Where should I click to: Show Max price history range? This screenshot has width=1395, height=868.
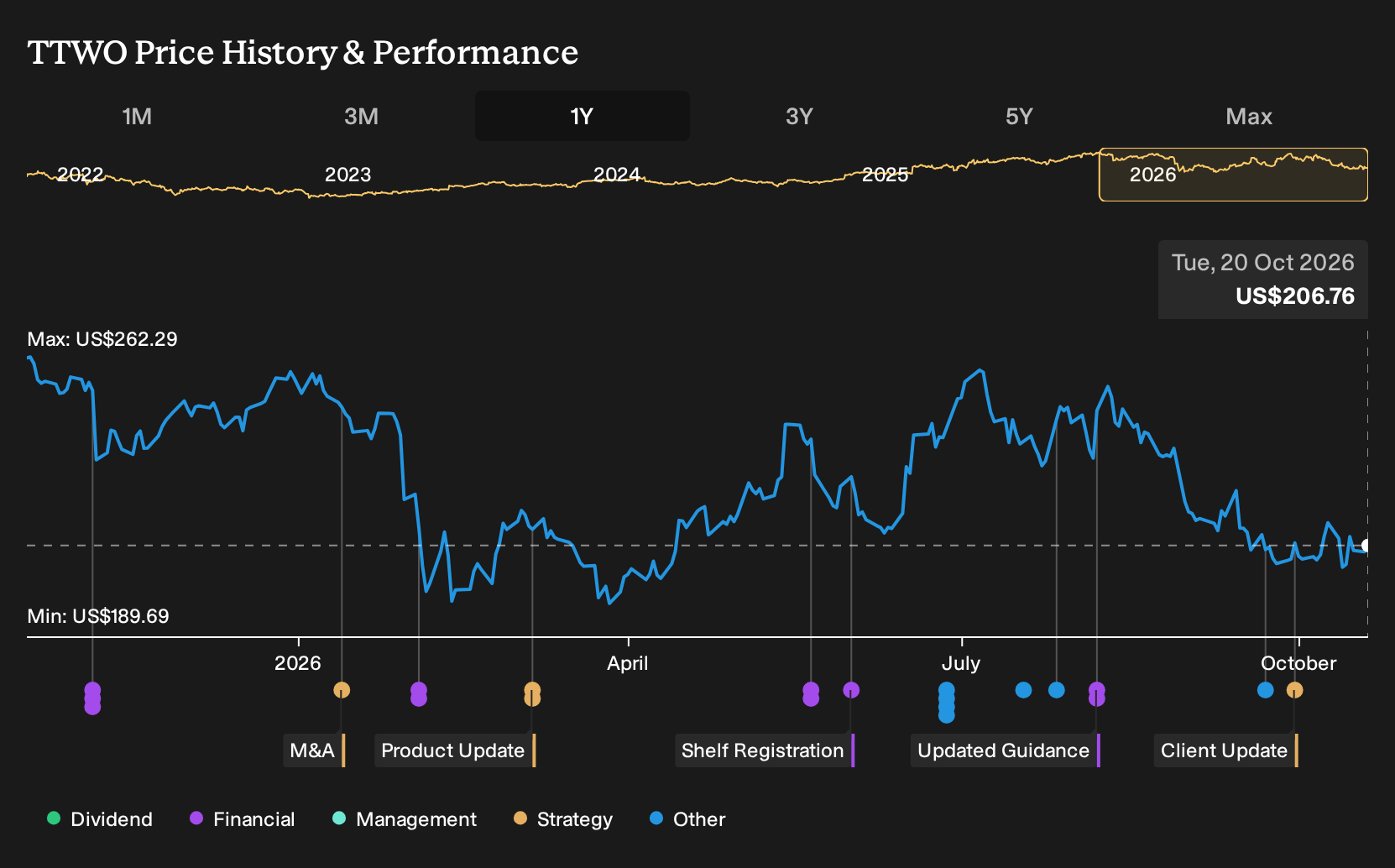tap(1249, 116)
